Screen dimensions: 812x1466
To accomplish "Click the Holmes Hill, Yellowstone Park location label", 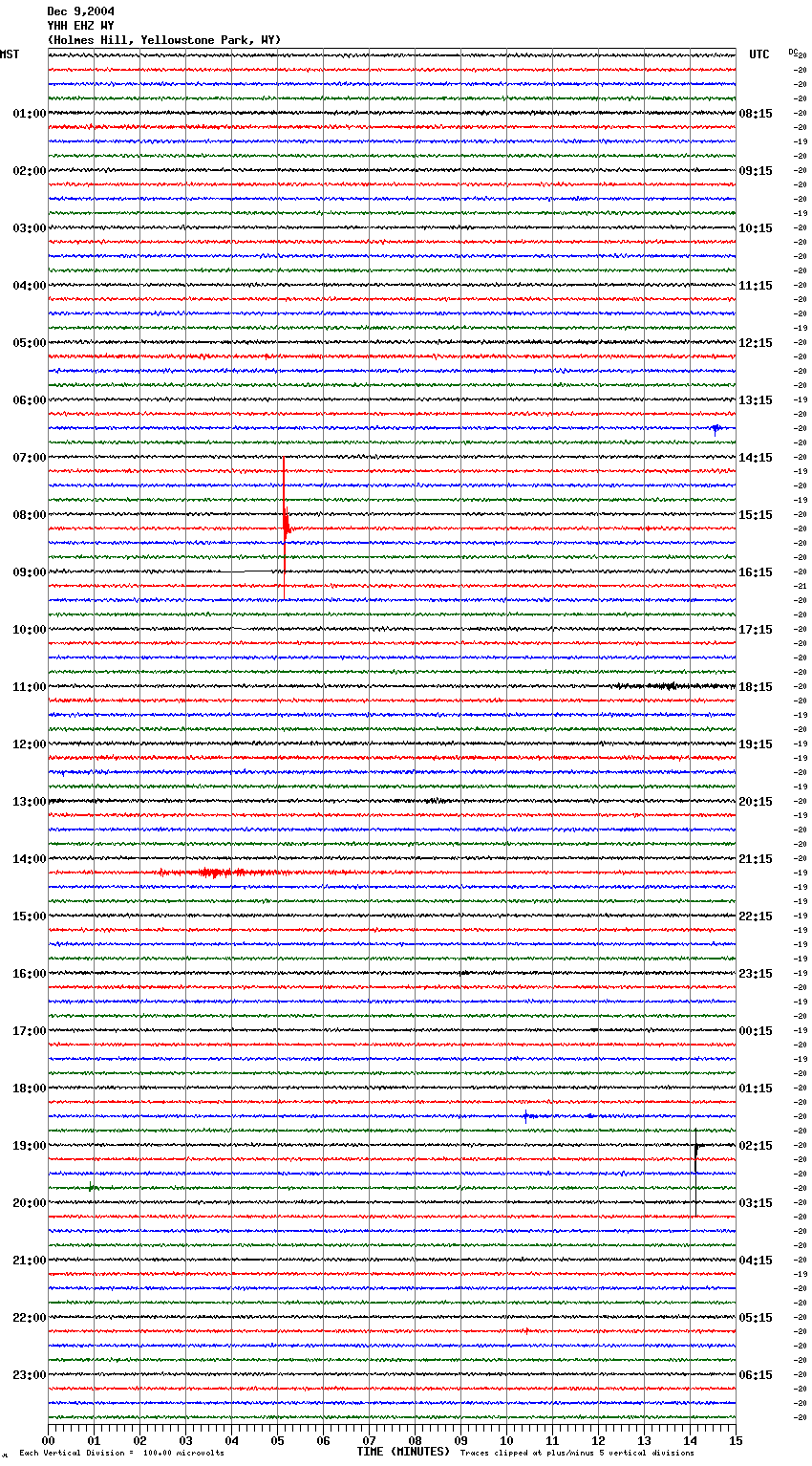I will click(164, 40).
